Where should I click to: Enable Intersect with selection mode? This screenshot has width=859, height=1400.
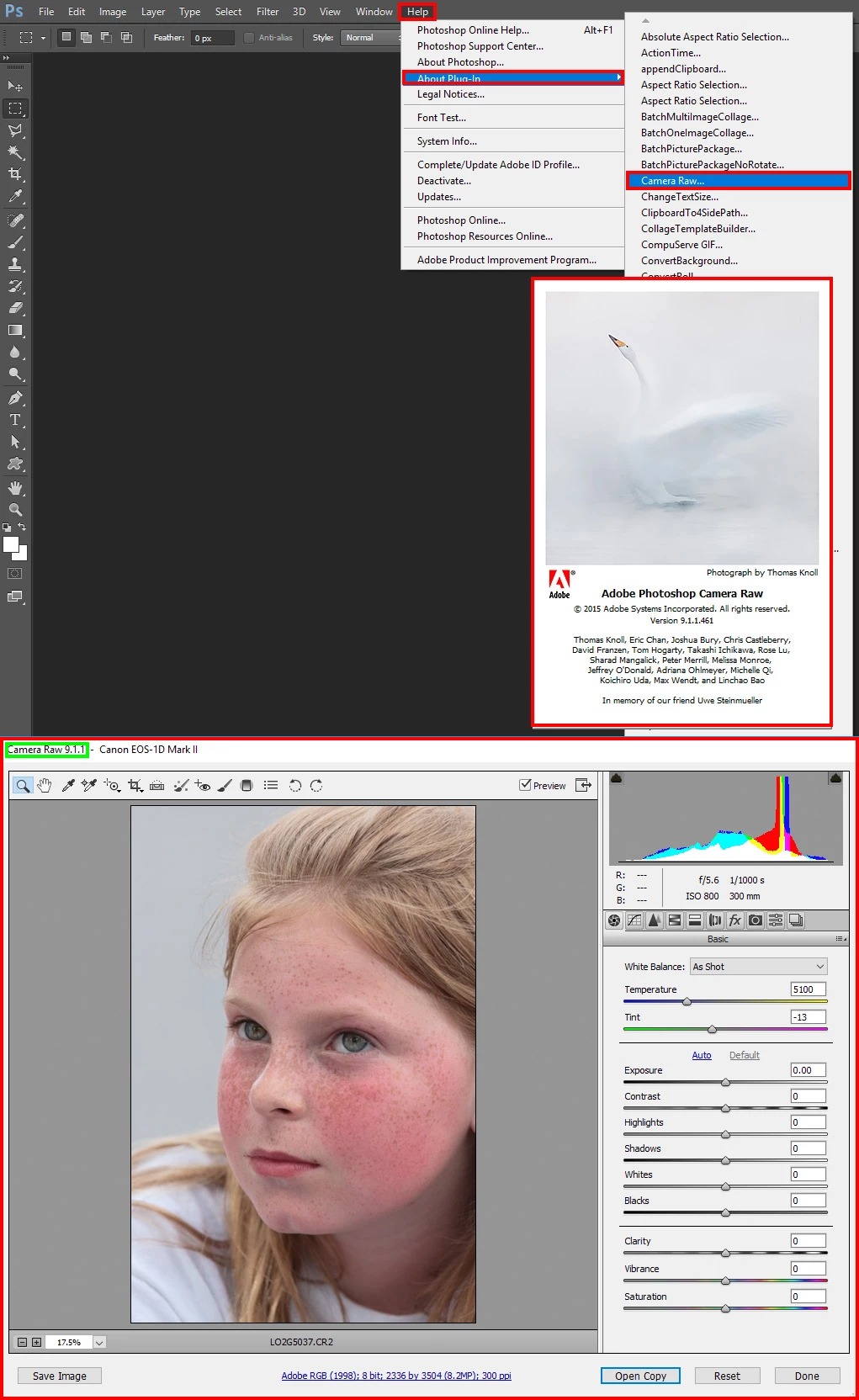(126, 37)
